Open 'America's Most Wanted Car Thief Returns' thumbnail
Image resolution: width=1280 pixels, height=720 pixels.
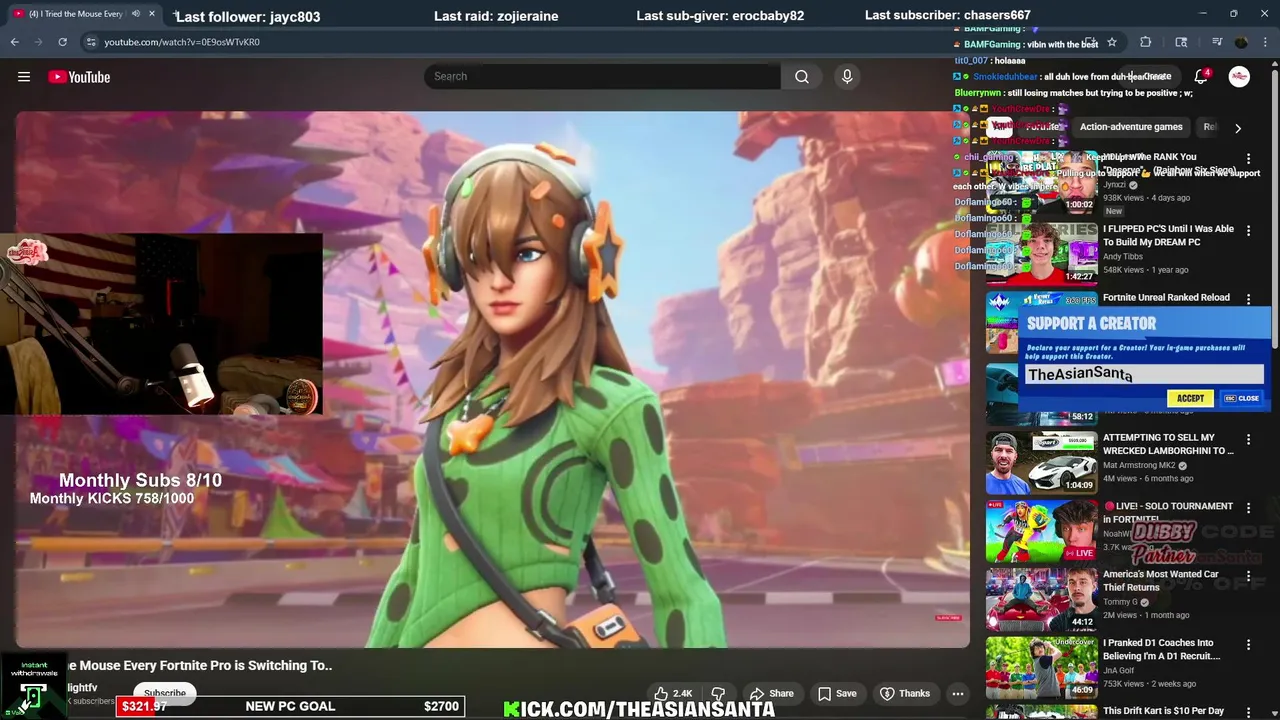coord(1042,599)
